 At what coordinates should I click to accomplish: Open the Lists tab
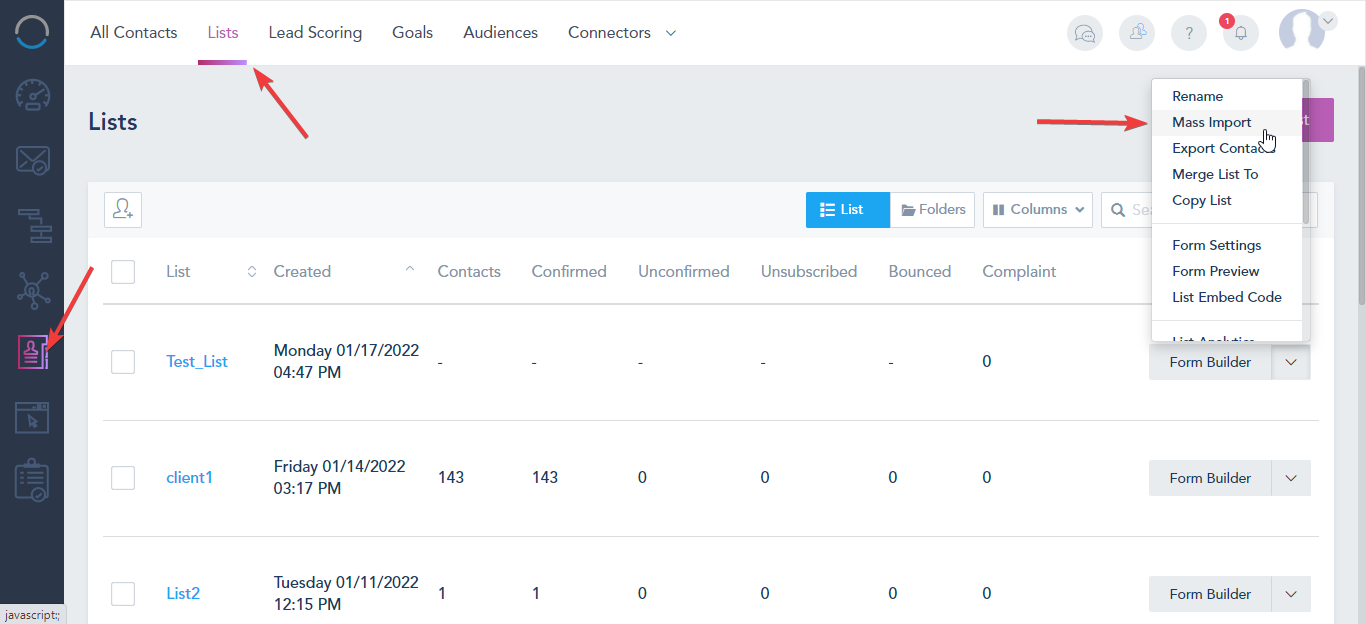pyautogui.click(x=223, y=33)
